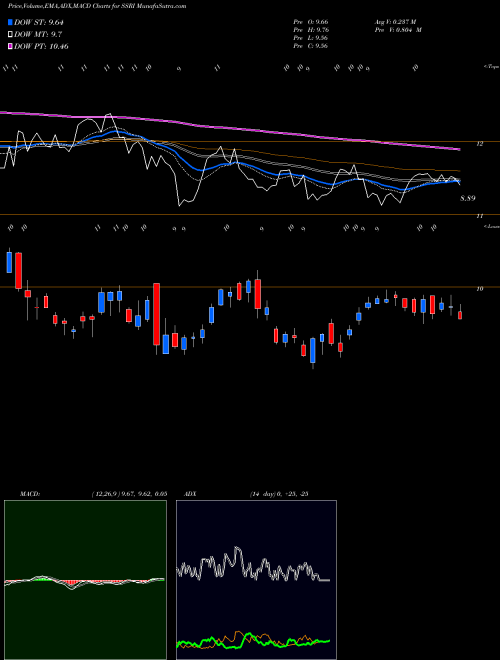Click the 12 price axis label
The width and height of the screenshot is (500, 660).
click(479, 144)
